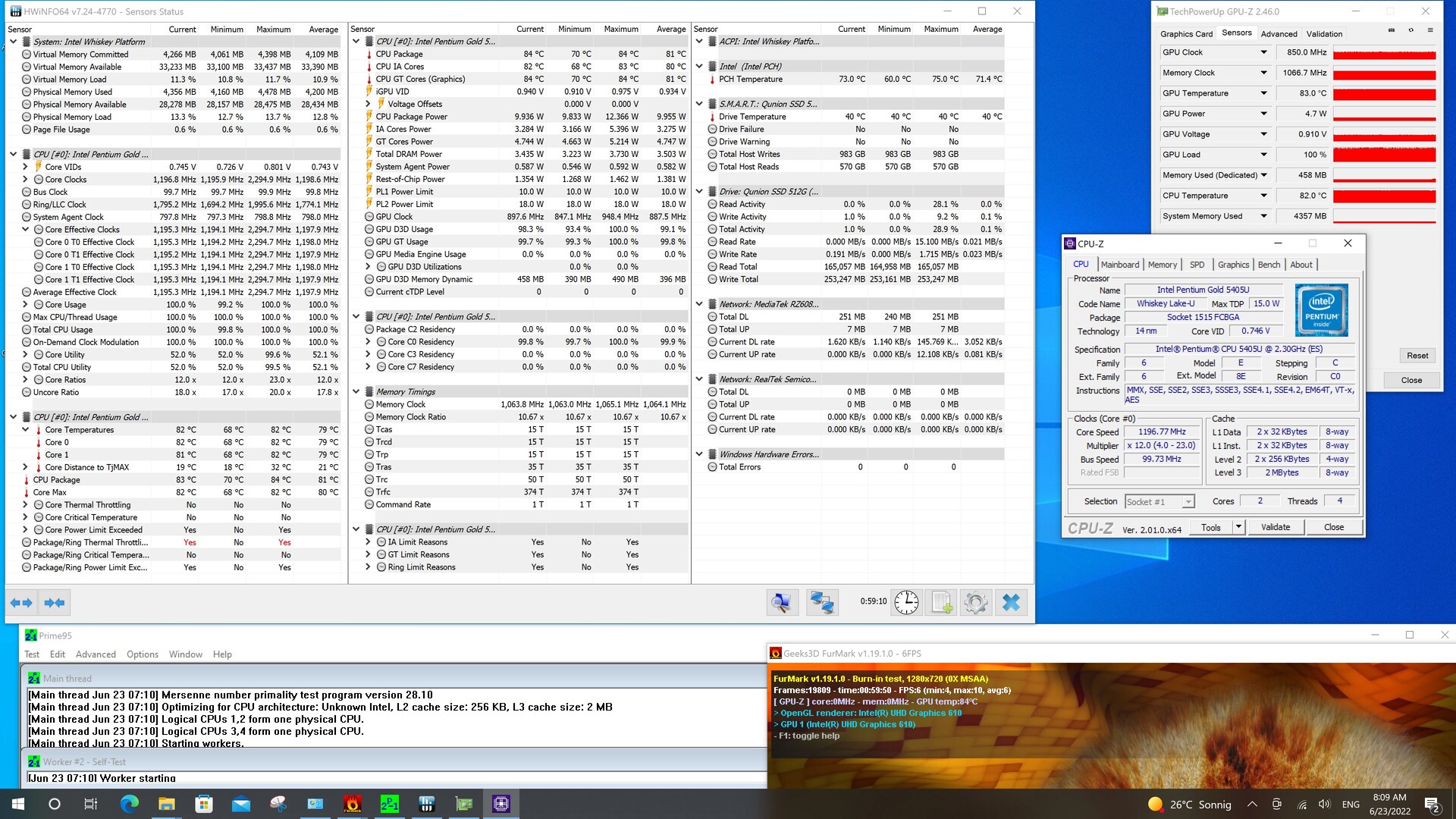Viewport: 1456px width, 819px height.
Task: Open HWiNFO sensor search monitor icon
Action: [781, 603]
